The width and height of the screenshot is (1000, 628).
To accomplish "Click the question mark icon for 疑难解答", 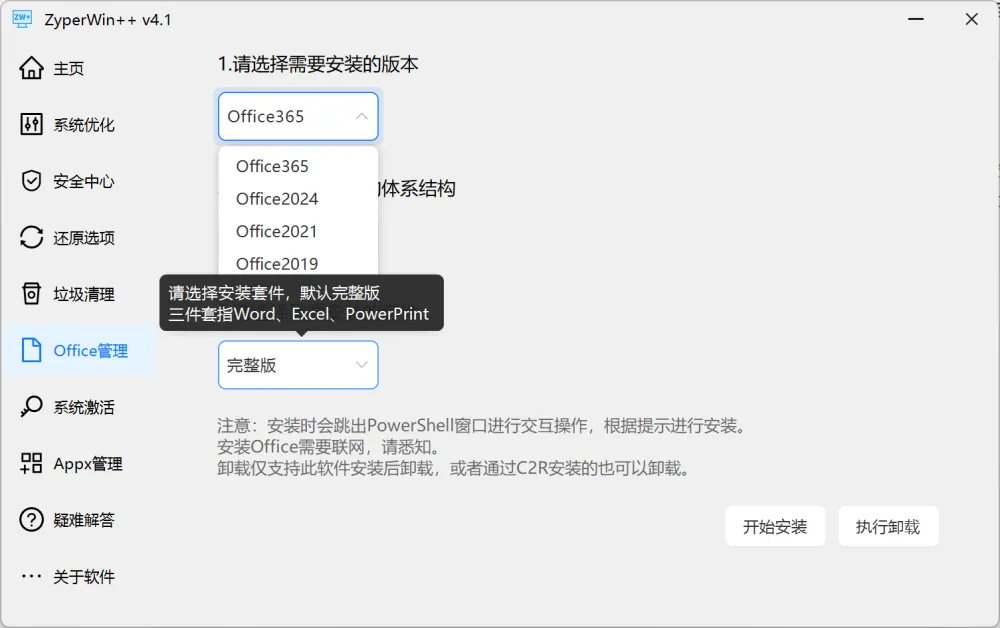I will click(x=31, y=520).
